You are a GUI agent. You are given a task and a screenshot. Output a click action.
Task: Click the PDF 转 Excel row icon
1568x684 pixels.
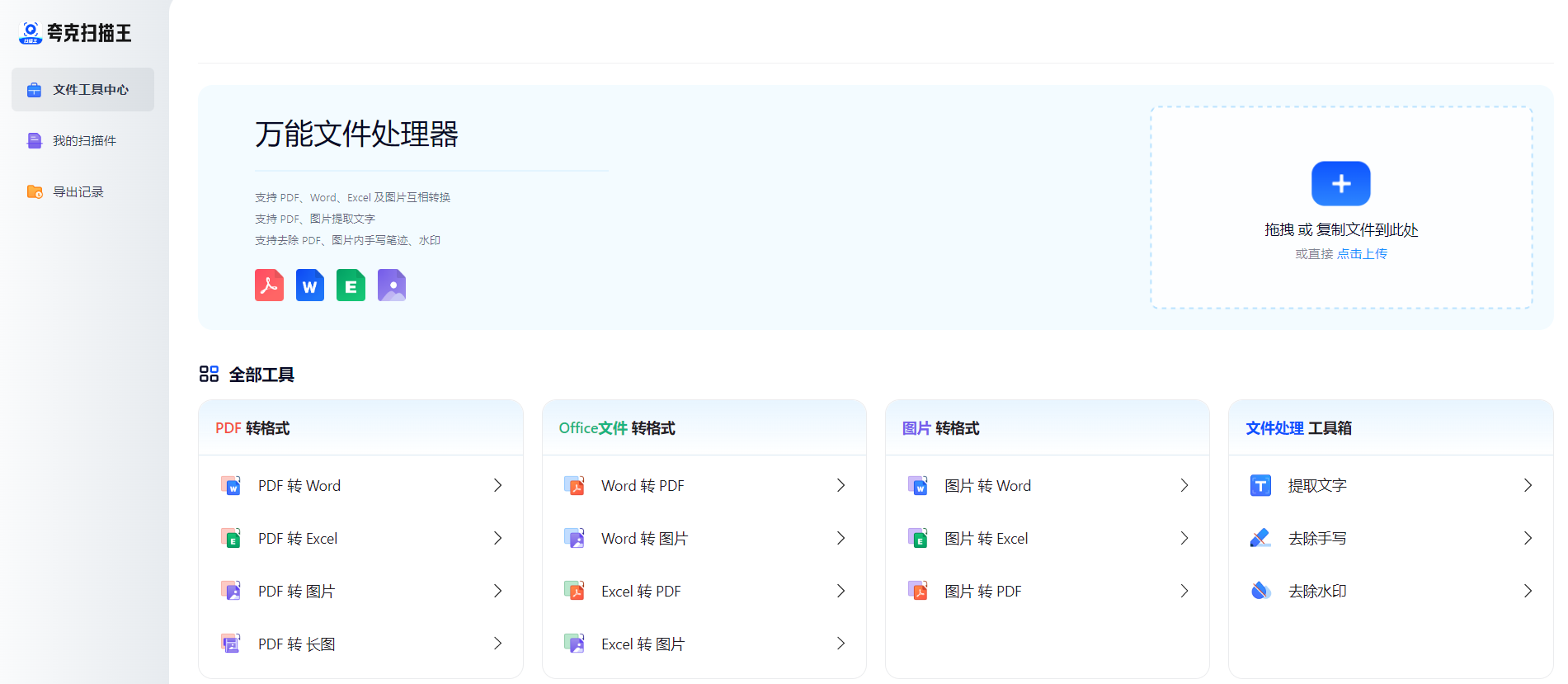(231, 538)
